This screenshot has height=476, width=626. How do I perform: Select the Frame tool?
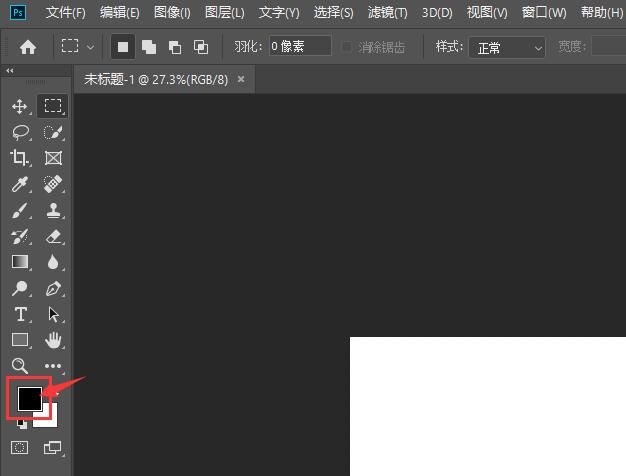(x=53, y=158)
